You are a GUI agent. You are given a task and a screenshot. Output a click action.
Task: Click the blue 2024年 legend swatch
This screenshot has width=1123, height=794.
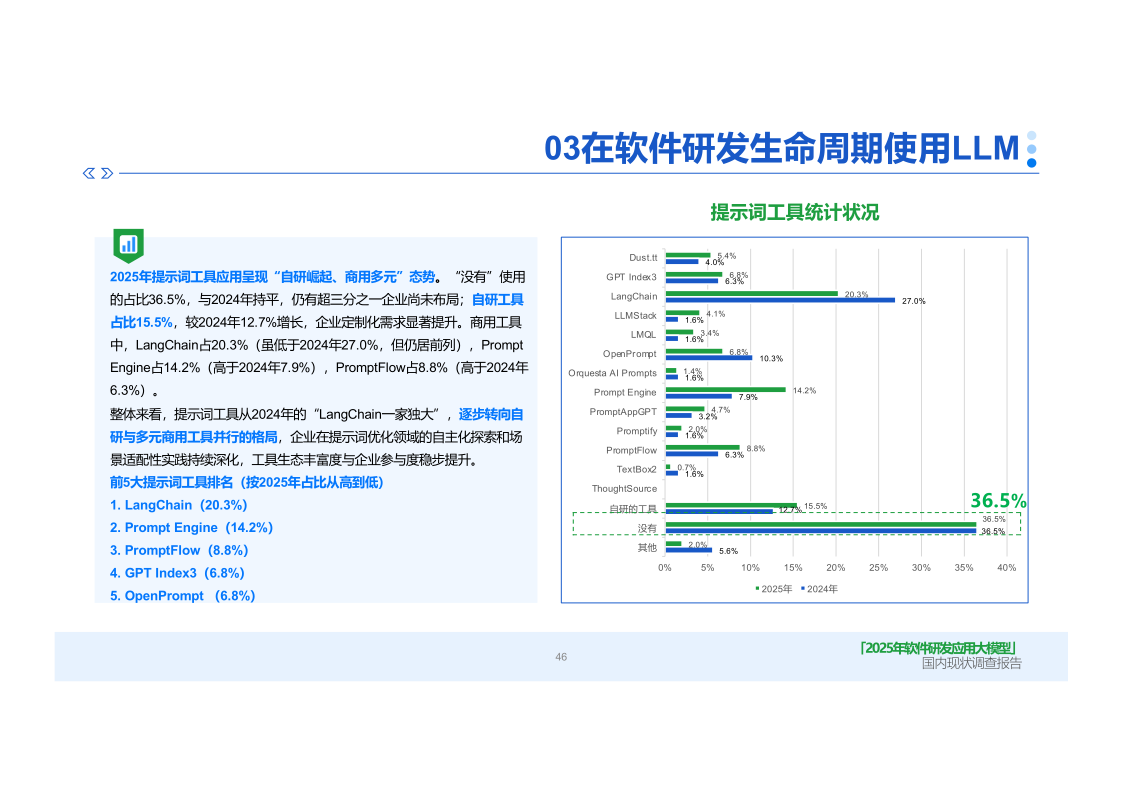click(803, 589)
